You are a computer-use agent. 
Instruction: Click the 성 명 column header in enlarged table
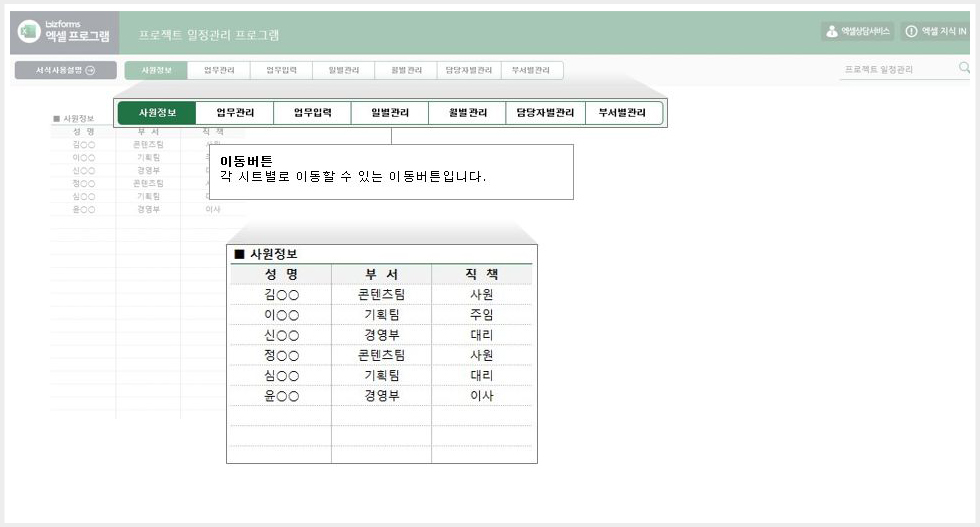pyautogui.click(x=281, y=274)
